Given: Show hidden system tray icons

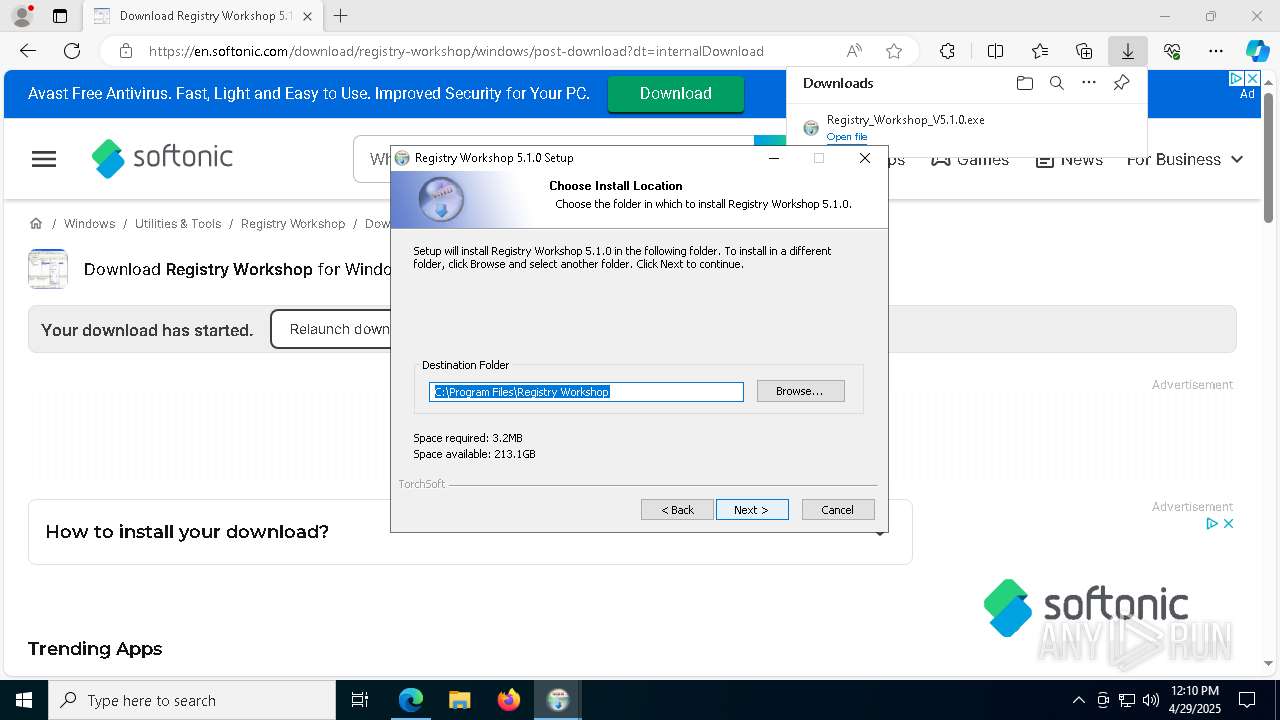Looking at the screenshot, I should [1078, 700].
